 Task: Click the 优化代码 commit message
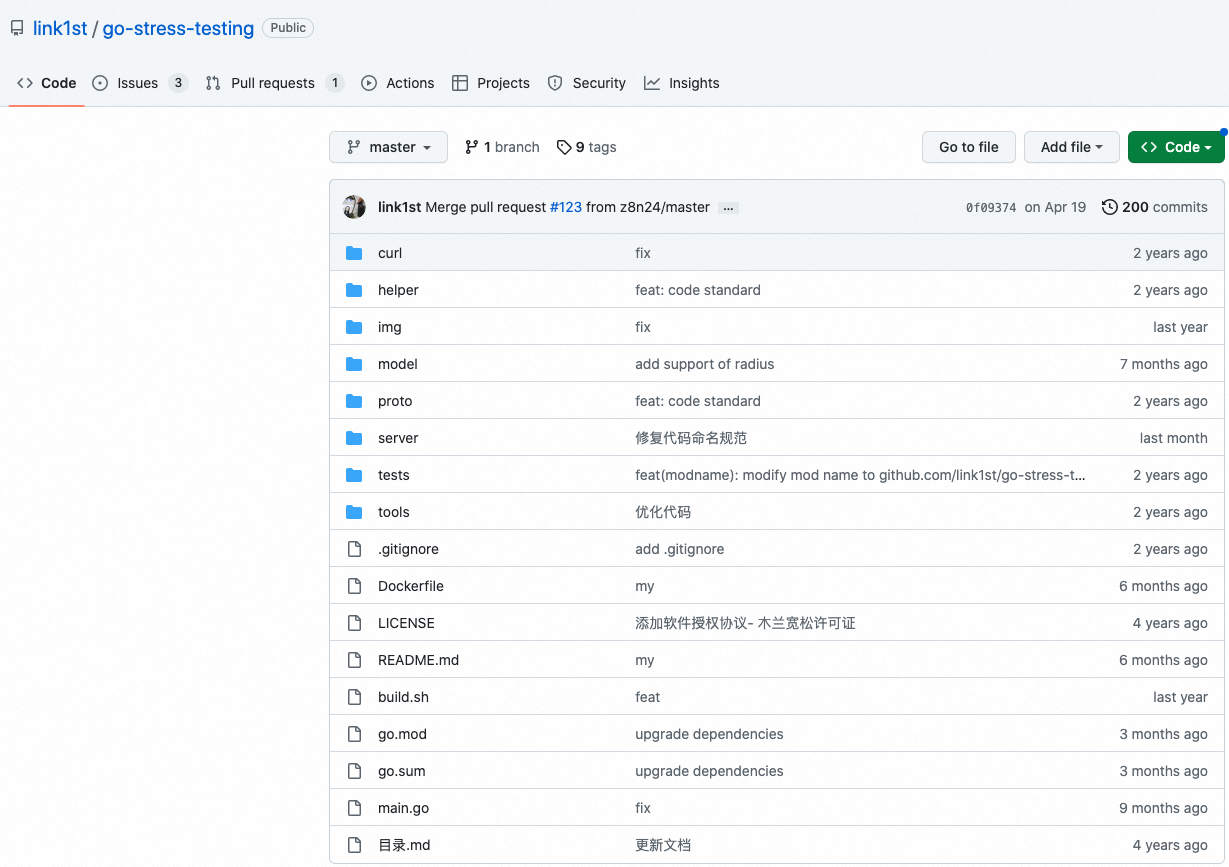[x=663, y=512]
